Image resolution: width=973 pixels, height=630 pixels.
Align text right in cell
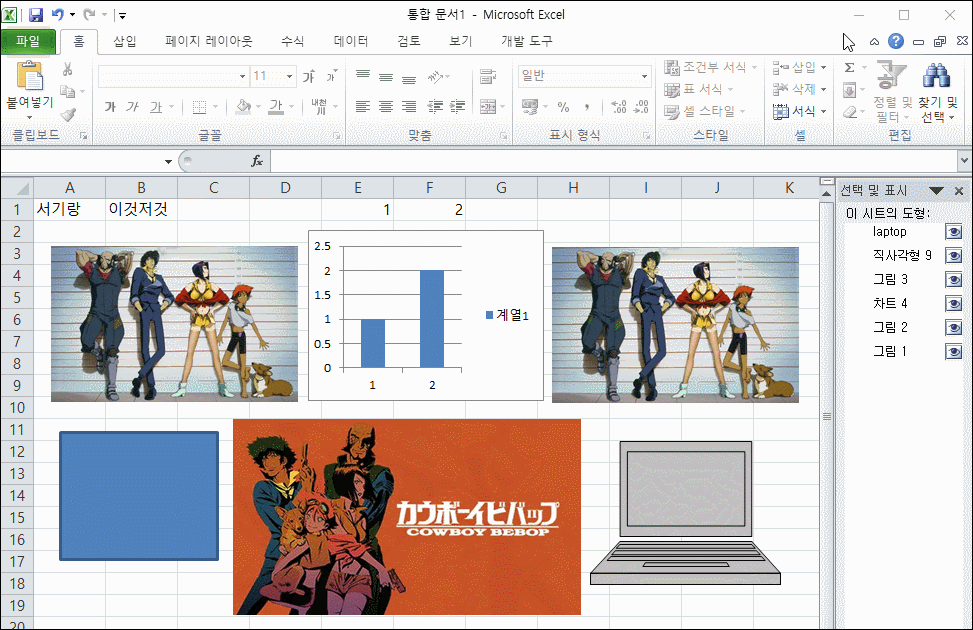[x=409, y=107]
